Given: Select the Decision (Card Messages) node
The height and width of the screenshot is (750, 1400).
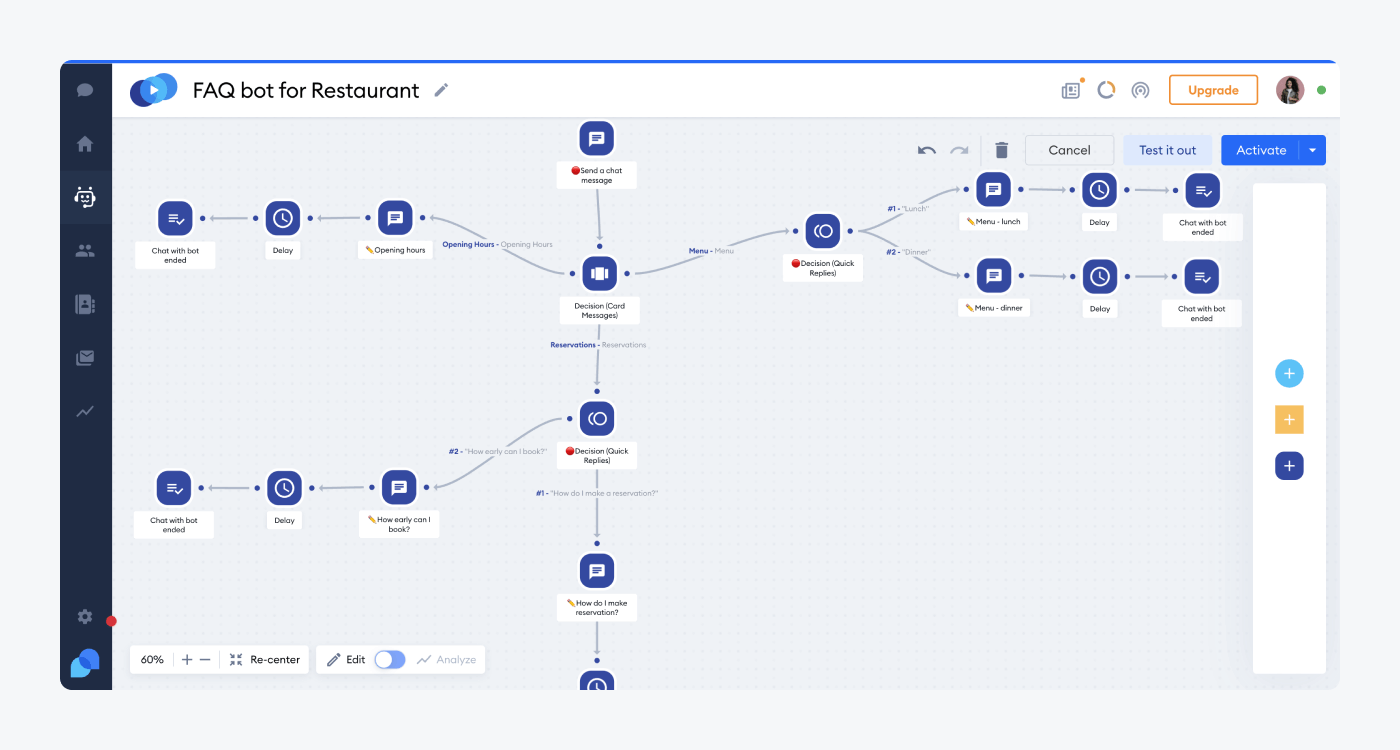Looking at the screenshot, I should click(599, 273).
